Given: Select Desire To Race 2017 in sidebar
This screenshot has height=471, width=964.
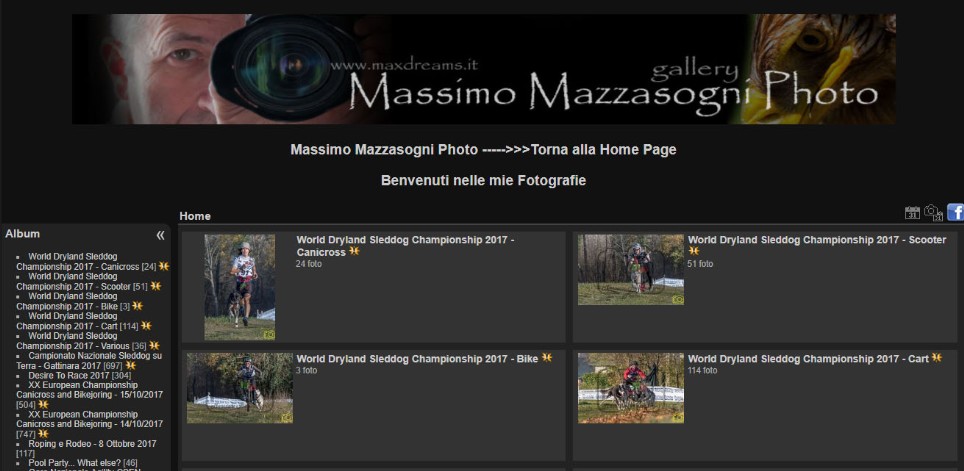Looking at the screenshot, I should [x=69, y=375].
